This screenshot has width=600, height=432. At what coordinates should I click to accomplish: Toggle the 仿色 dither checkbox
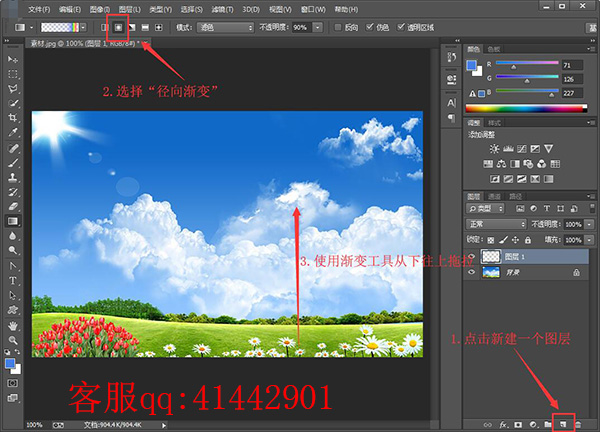[x=369, y=27]
